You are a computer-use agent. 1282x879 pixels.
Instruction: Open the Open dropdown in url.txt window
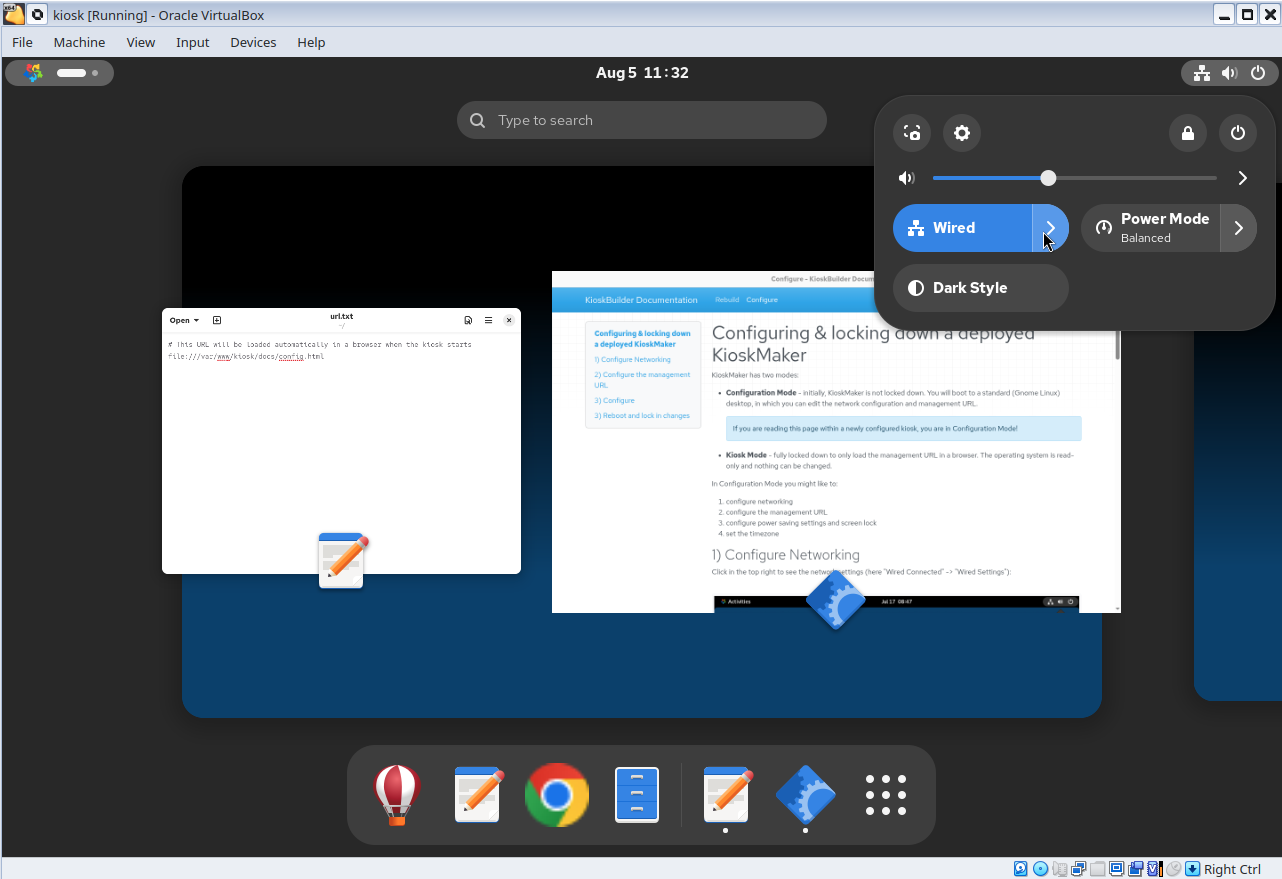click(x=184, y=320)
